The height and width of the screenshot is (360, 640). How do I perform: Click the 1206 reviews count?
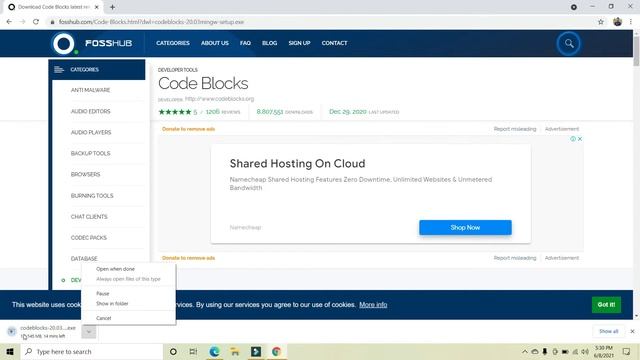tap(223, 111)
